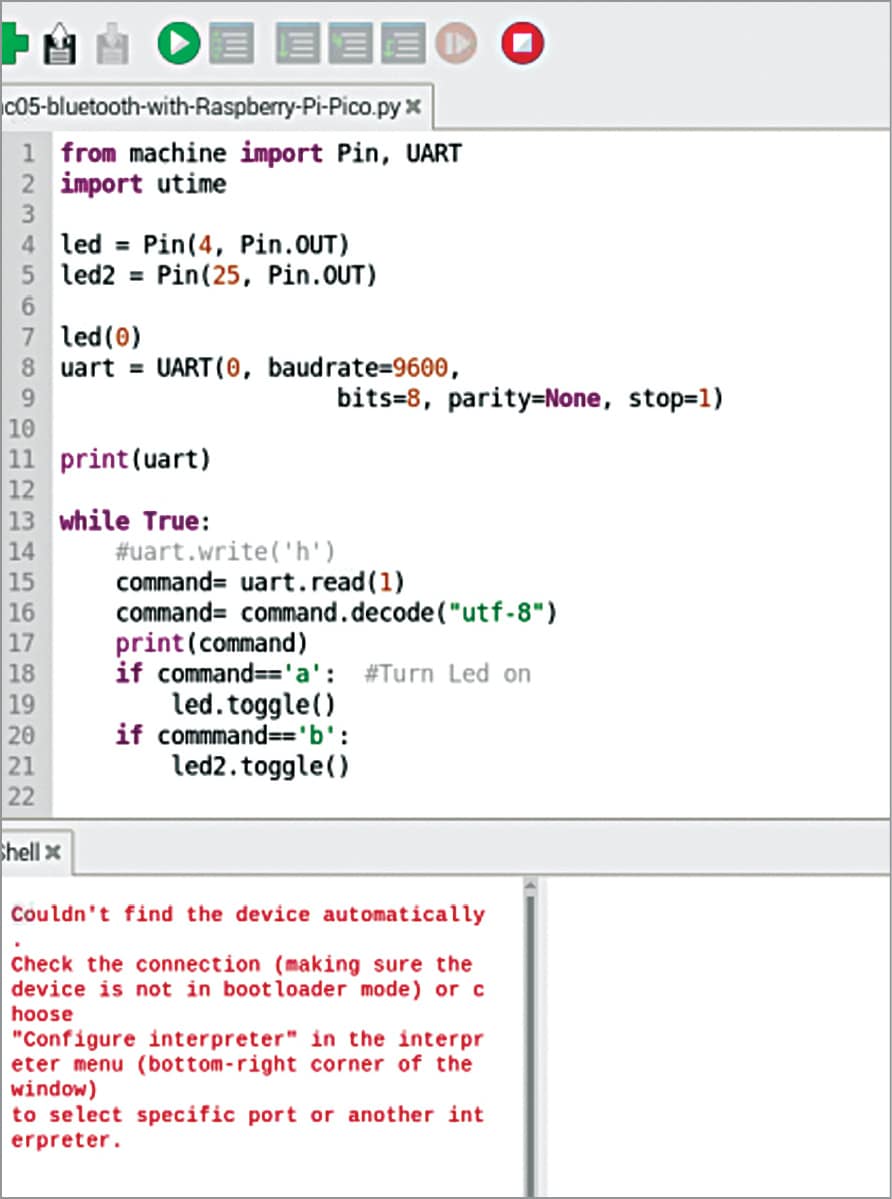Switch to the Shell tab
892x1199 pixels.
pyautogui.click(x=20, y=852)
